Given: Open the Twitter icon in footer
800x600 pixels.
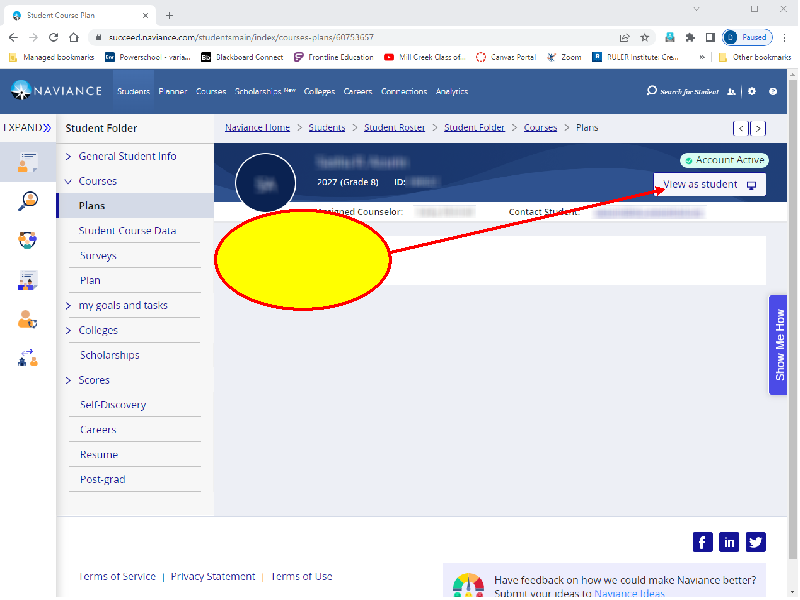Looking at the screenshot, I should coord(756,542).
